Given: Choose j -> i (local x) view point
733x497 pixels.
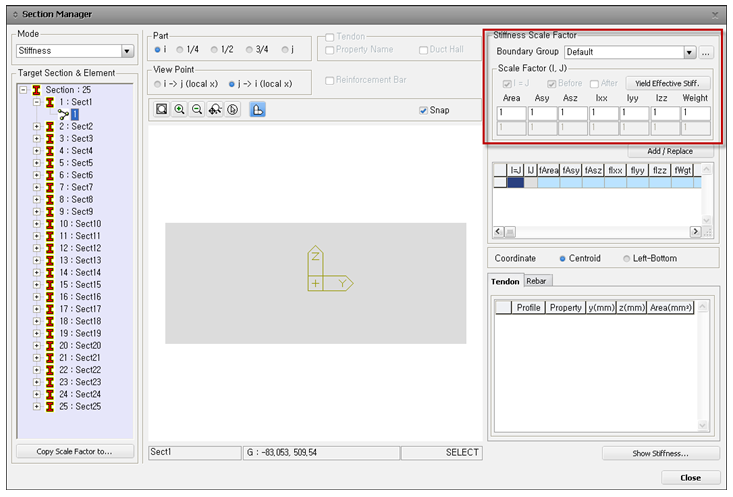Looking at the screenshot, I should pos(231,84).
